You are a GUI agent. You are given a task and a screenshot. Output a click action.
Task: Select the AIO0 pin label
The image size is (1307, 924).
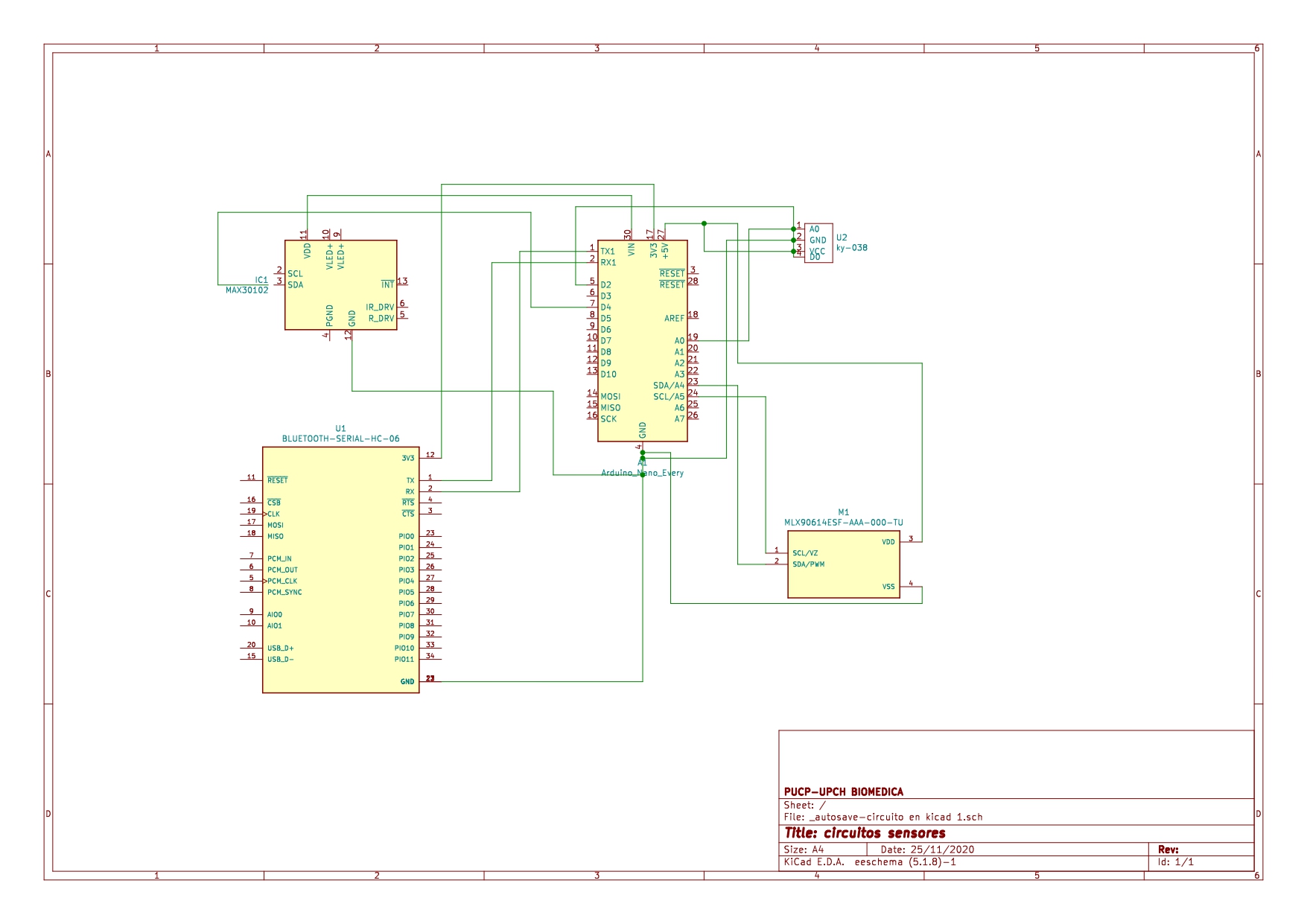pos(275,615)
